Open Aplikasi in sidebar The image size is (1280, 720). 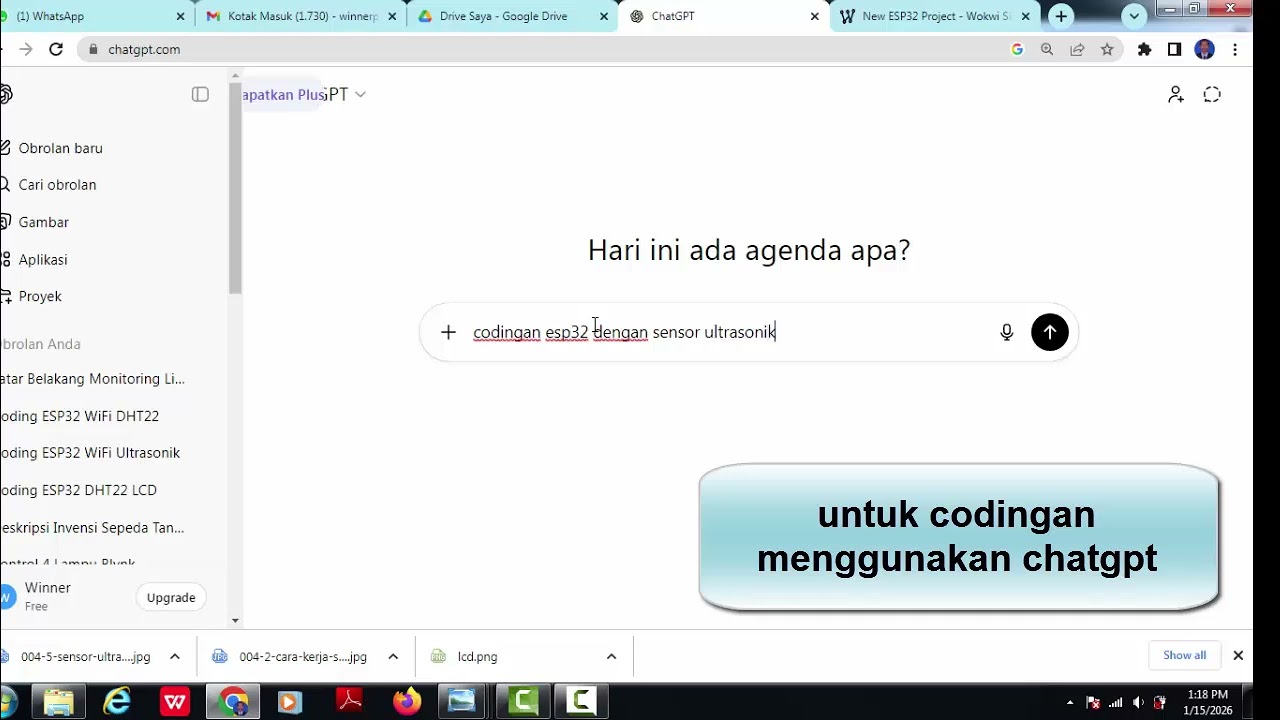pyautogui.click(x=42, y=259)
